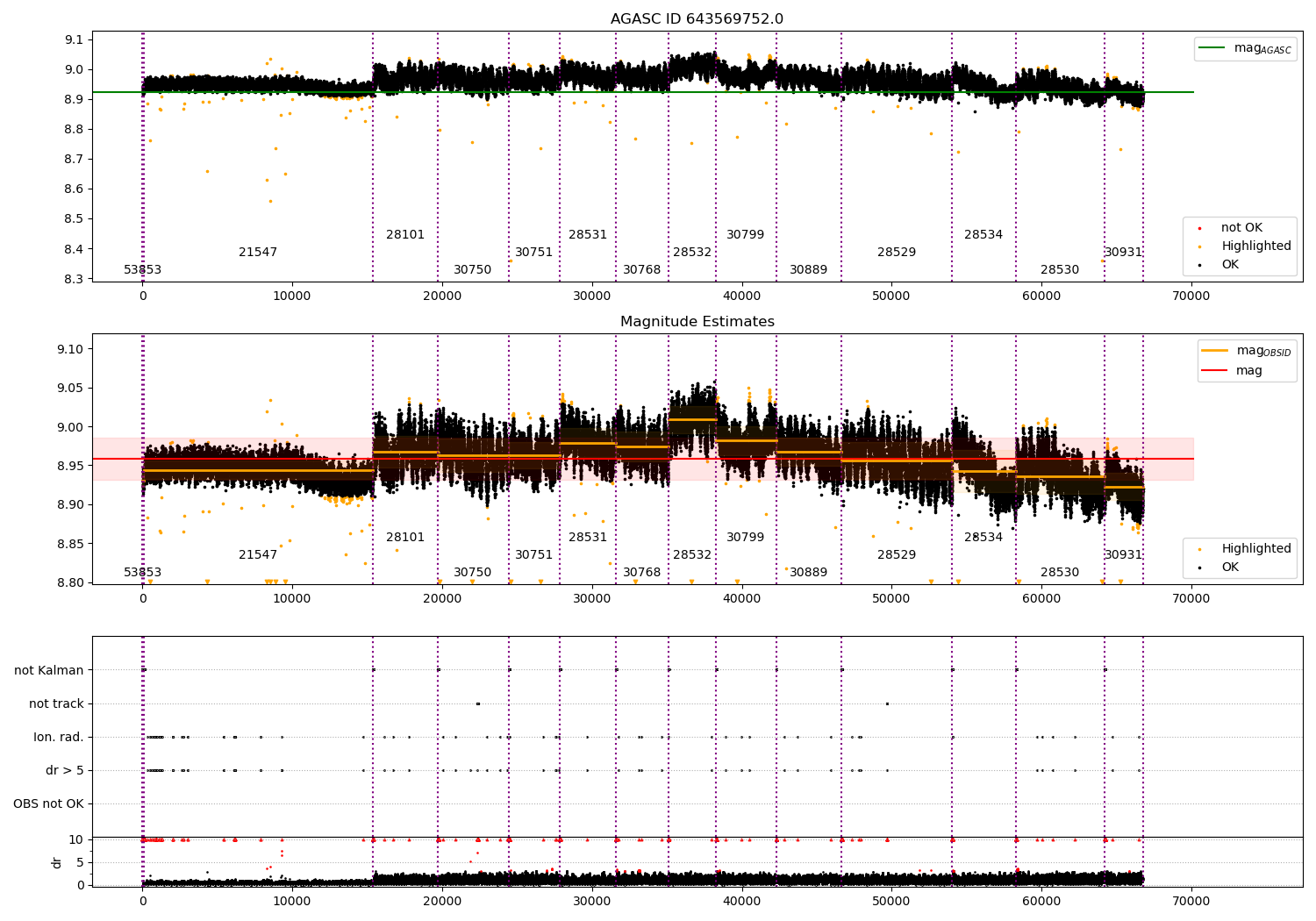Image resolution: width=1316 pixels, height=921 pixels.
Task: Click the 'OBS not OK' axis label
Action: point(48,804)
